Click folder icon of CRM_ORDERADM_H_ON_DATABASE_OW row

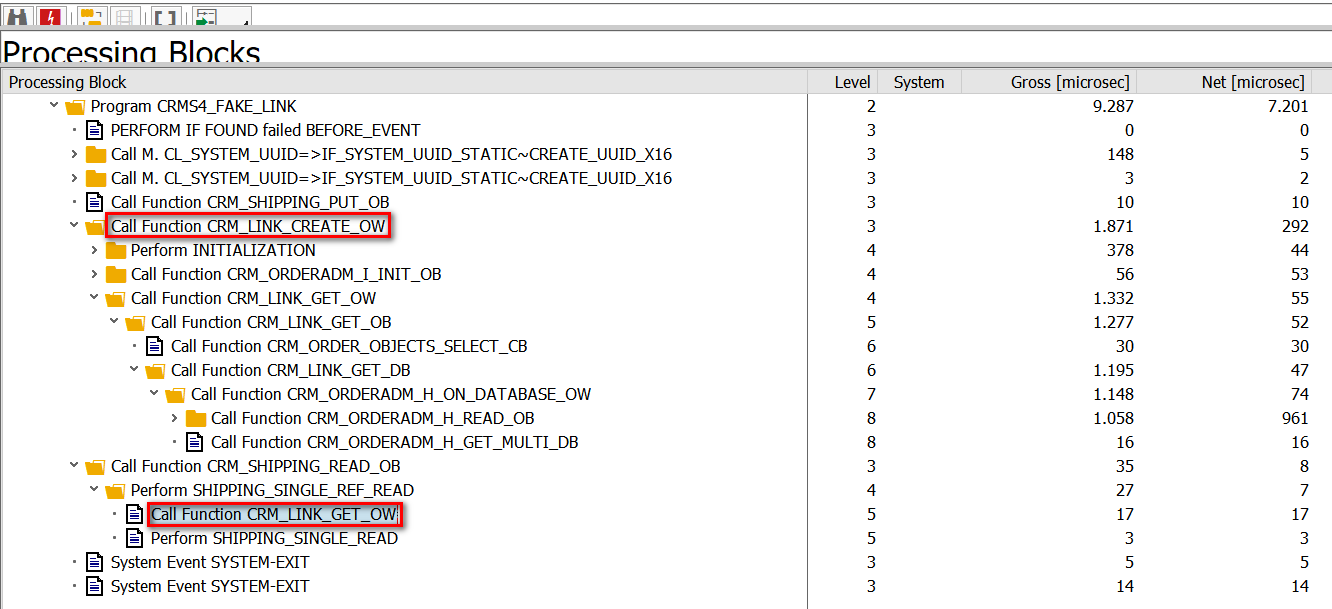point(175,394)
